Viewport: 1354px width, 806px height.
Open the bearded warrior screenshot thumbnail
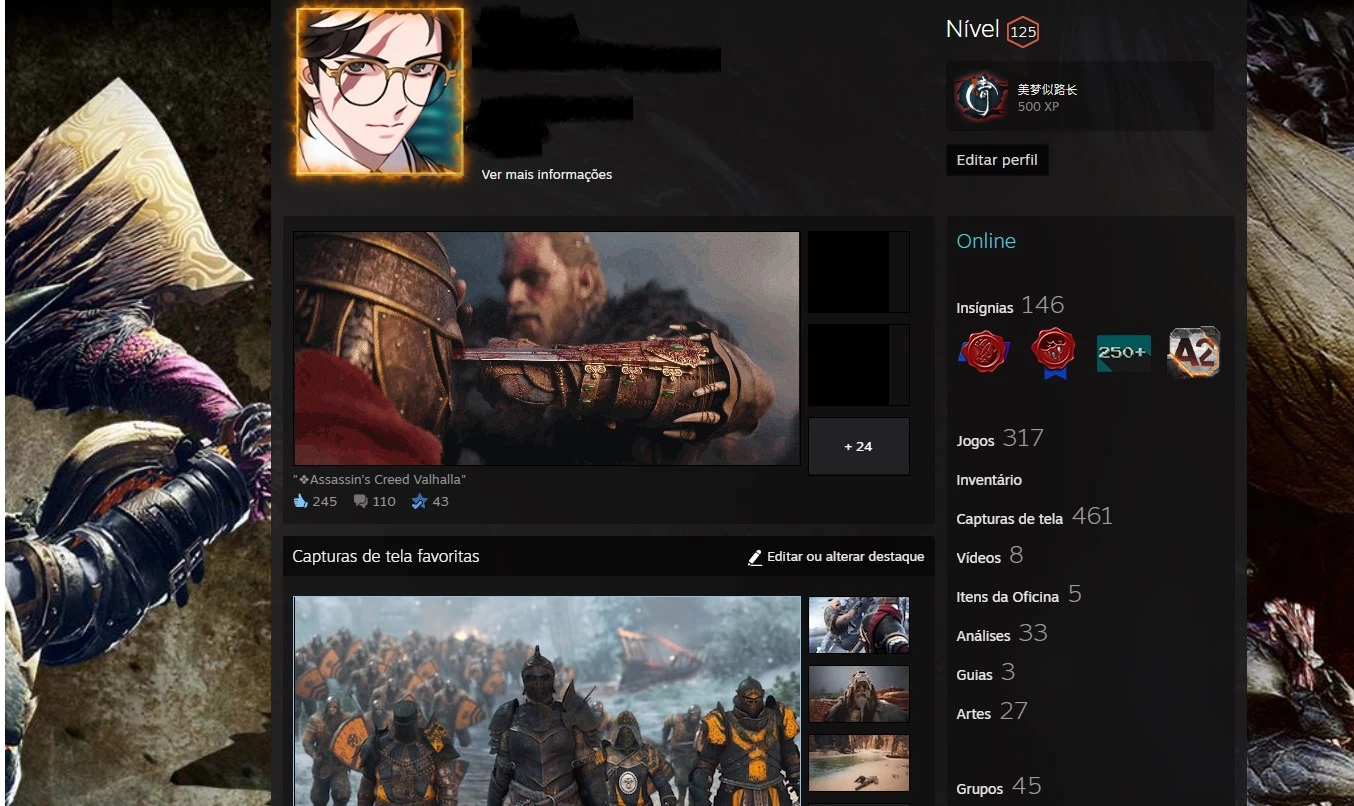[858, 693]
